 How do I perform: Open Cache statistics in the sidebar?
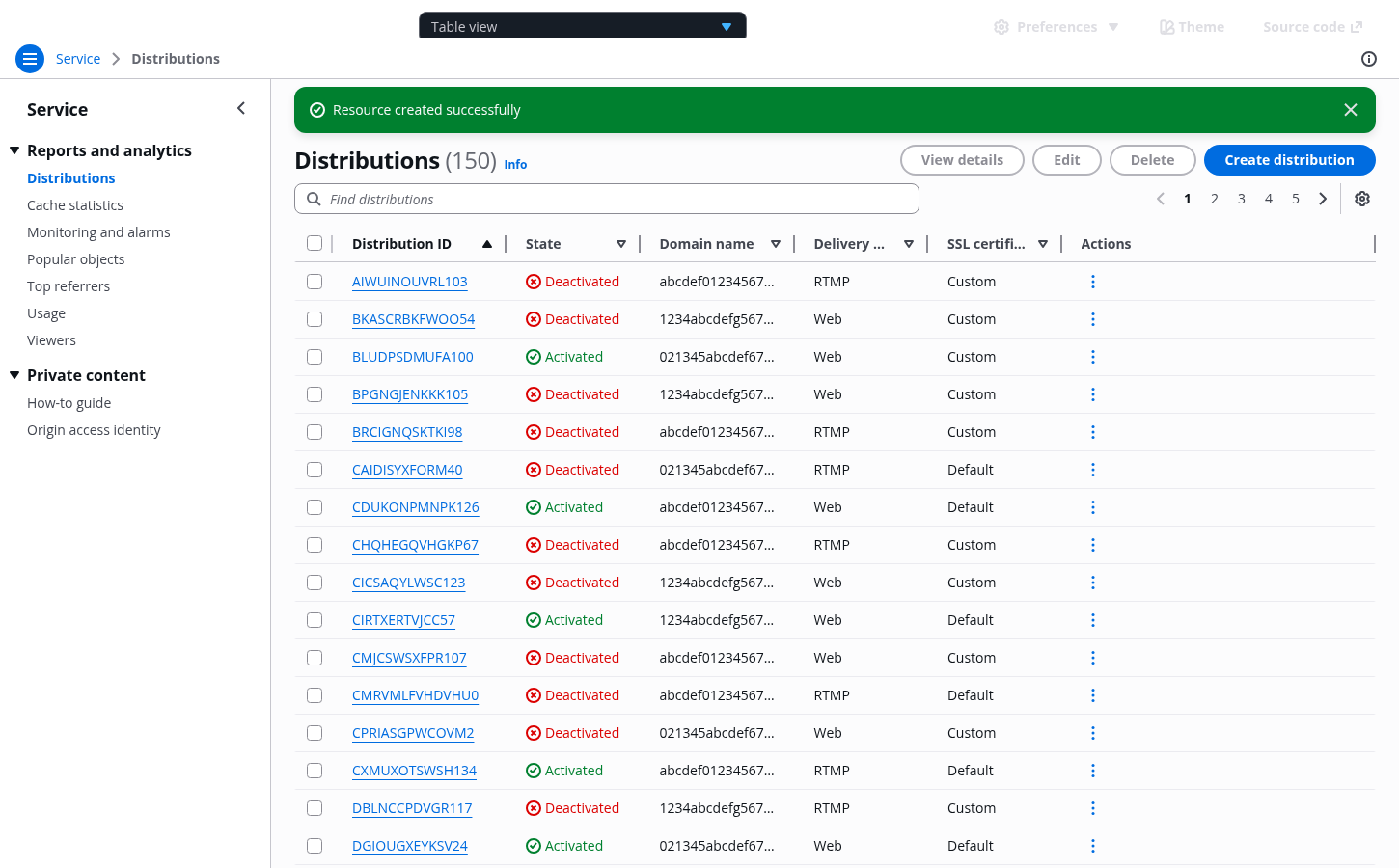tap(75, 205)
